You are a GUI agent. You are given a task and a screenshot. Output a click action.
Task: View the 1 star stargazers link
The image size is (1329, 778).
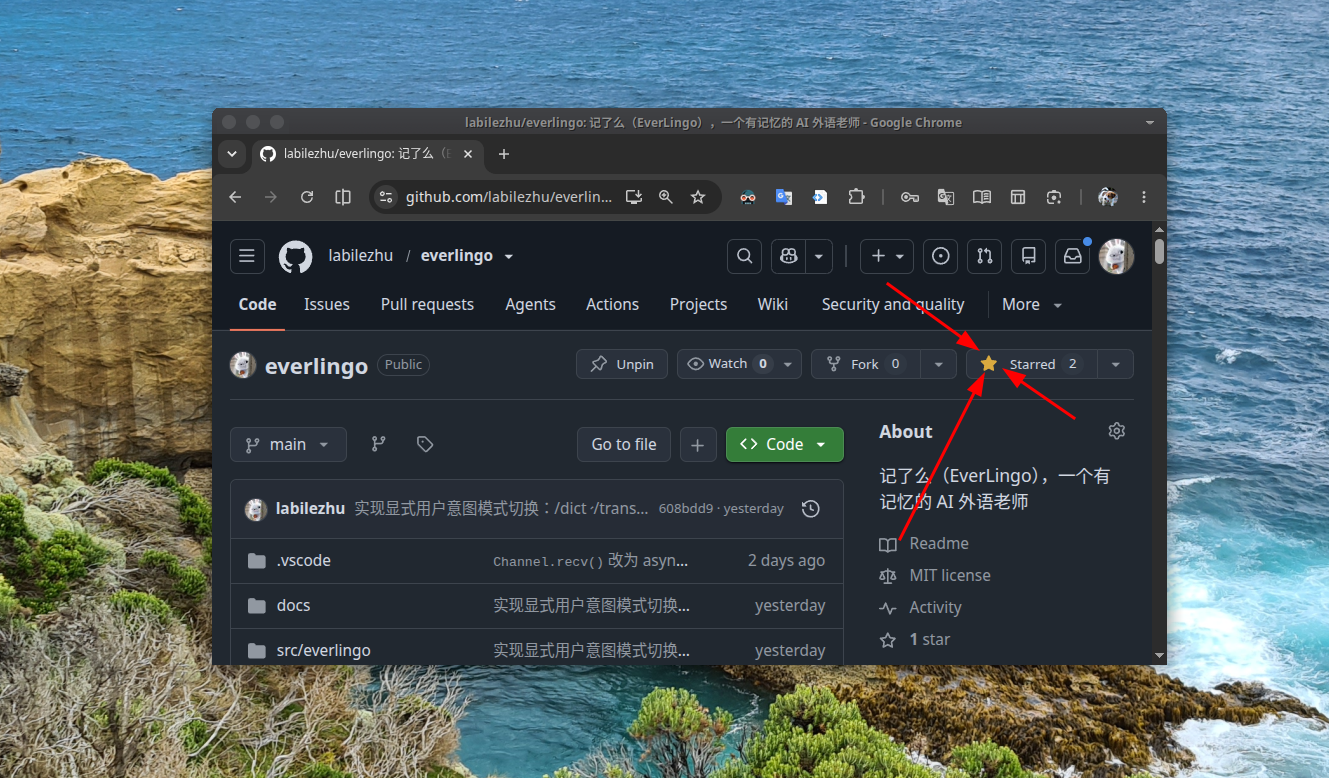(930, 639)
